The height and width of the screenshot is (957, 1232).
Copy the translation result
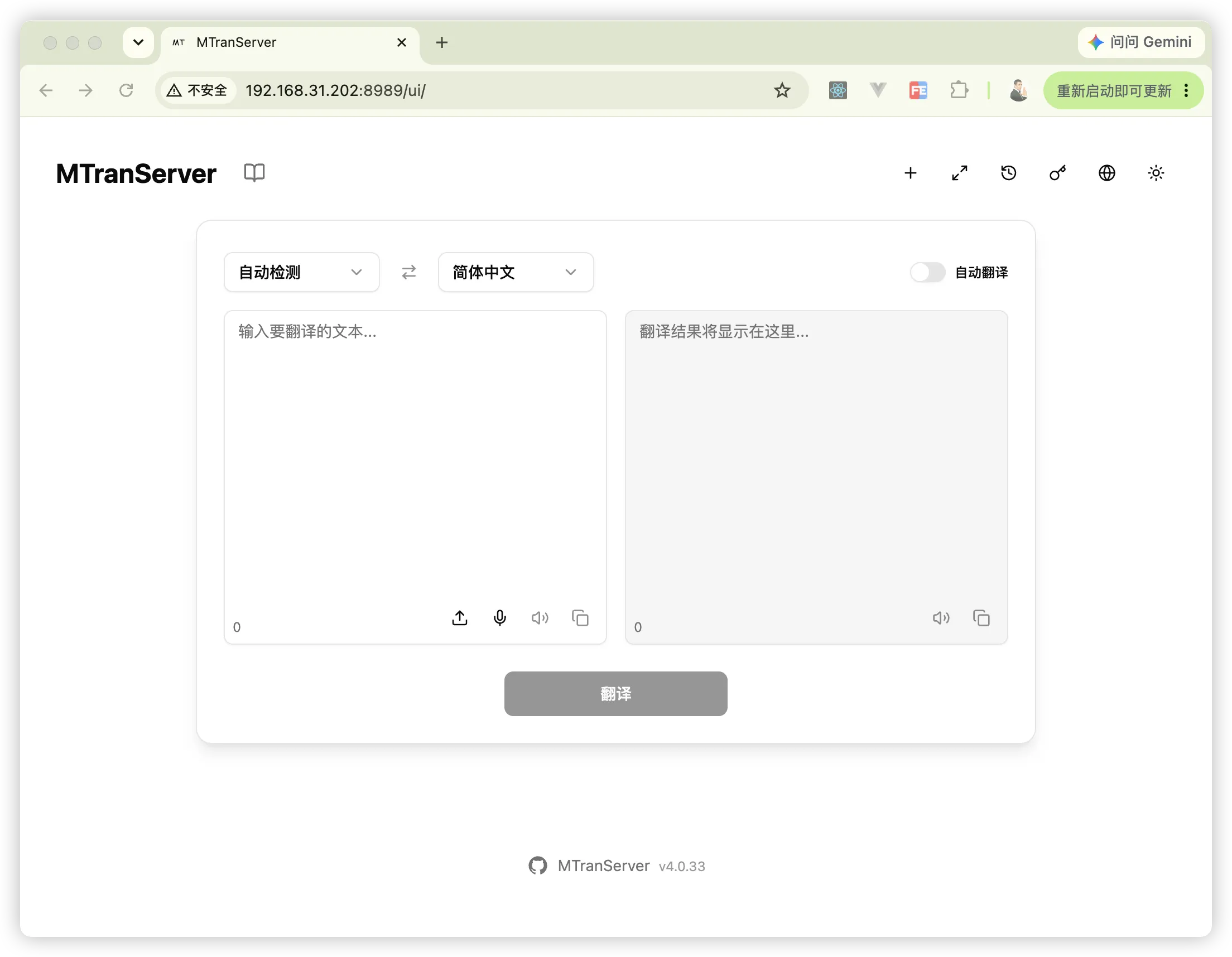click(x=981, y=618)
